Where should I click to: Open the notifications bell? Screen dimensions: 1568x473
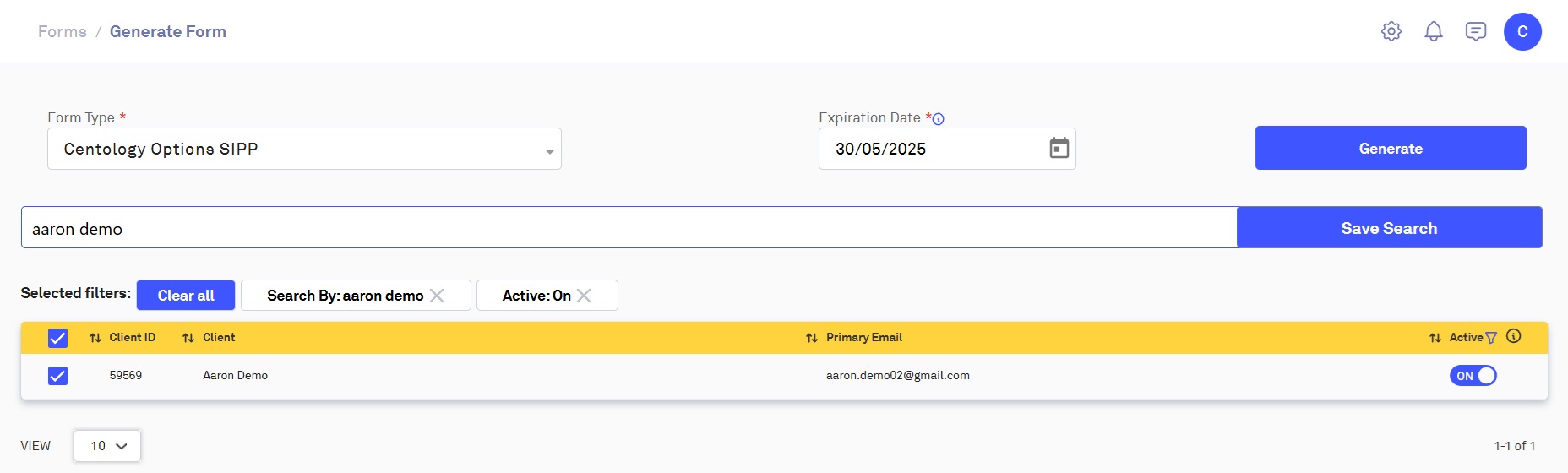(1434, 32)
